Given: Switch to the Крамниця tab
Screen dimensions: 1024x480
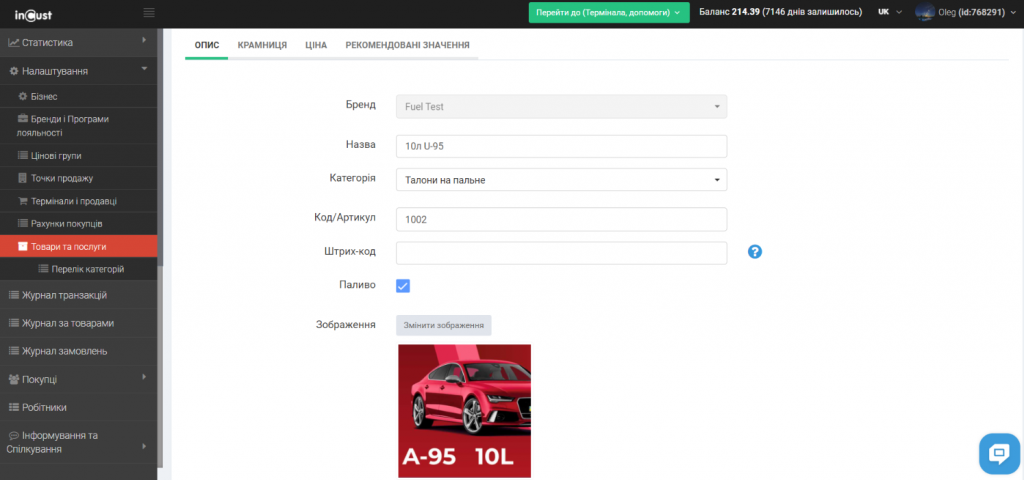Looking at the screenshot, I should (x=262, y=45).
